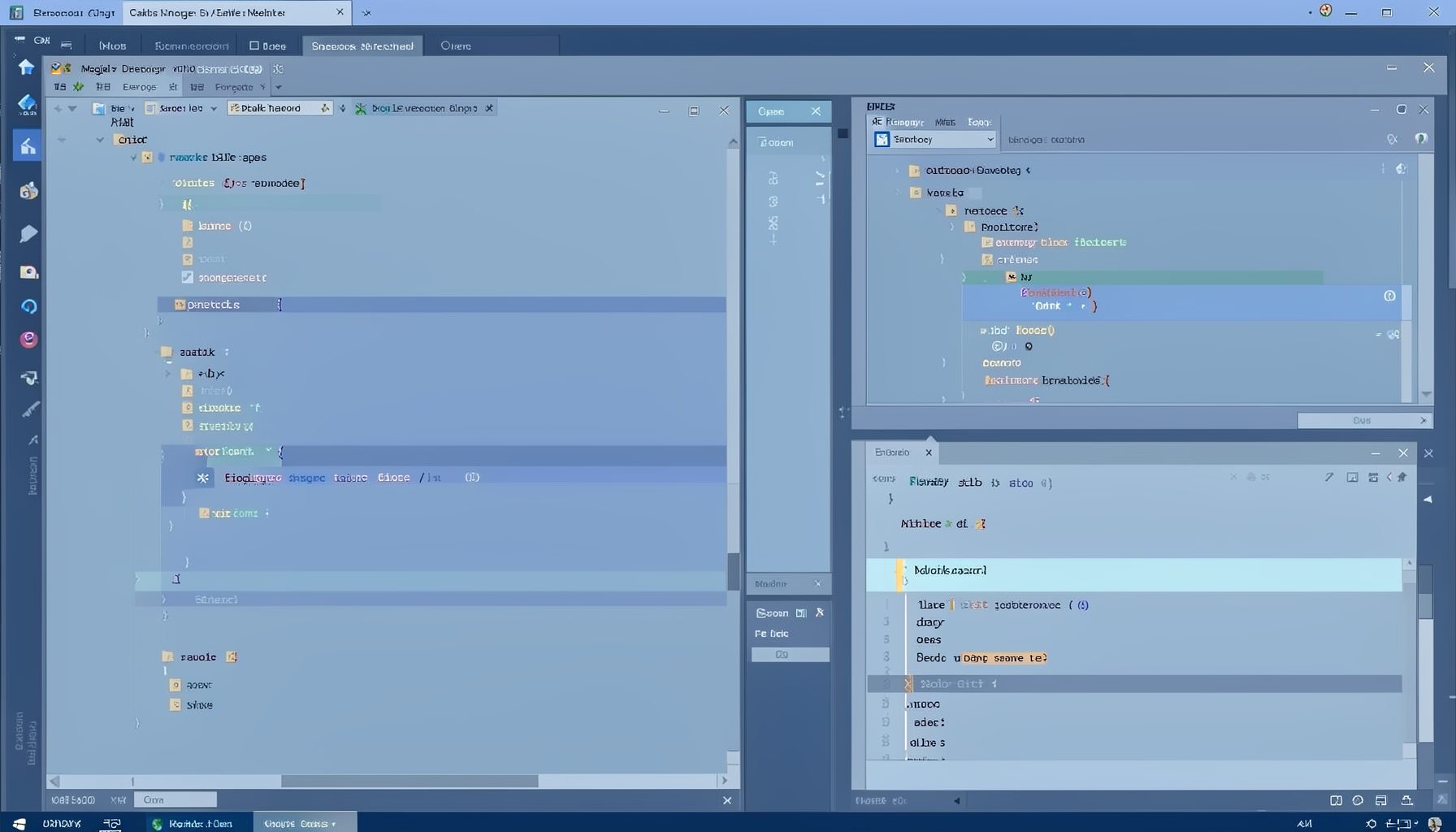Click the 'Exroge' button in the debugger toolbar
1456x832 pixels.
pyautogui.click(x=139, y=87)
